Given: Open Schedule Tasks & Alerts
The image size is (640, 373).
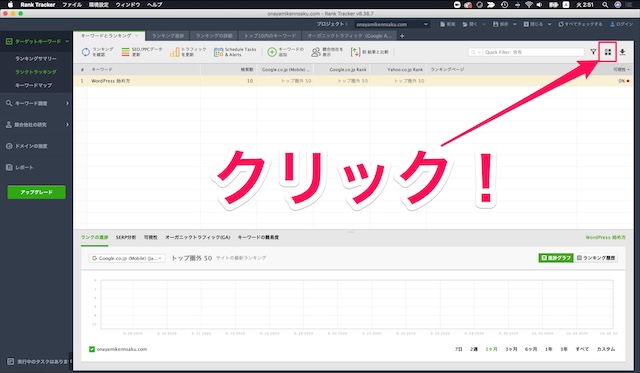Looking at the screenshot, I should pyautogui.click(x=235, y=52).
